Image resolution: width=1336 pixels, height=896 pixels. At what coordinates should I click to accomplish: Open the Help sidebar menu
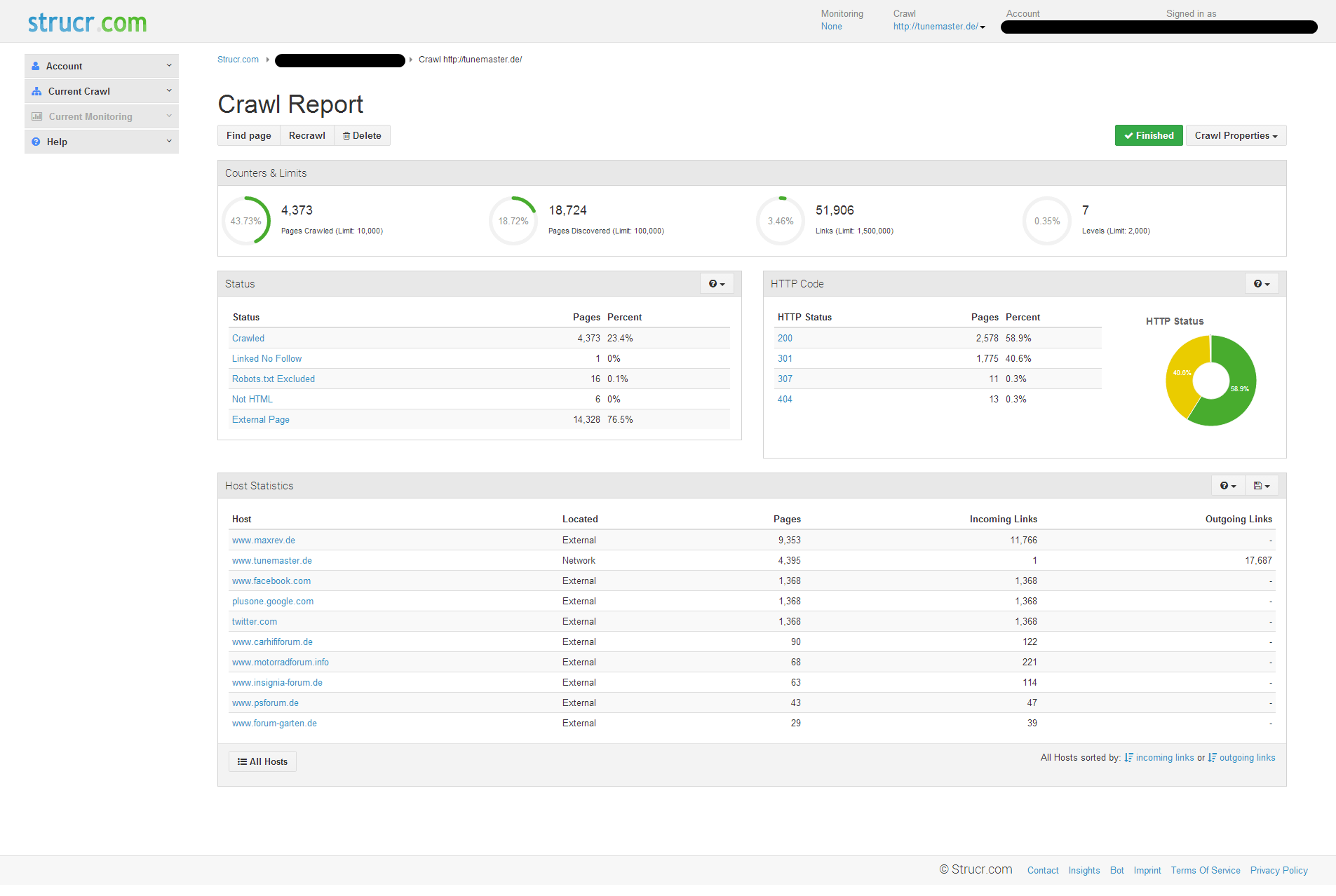(102, 142)
